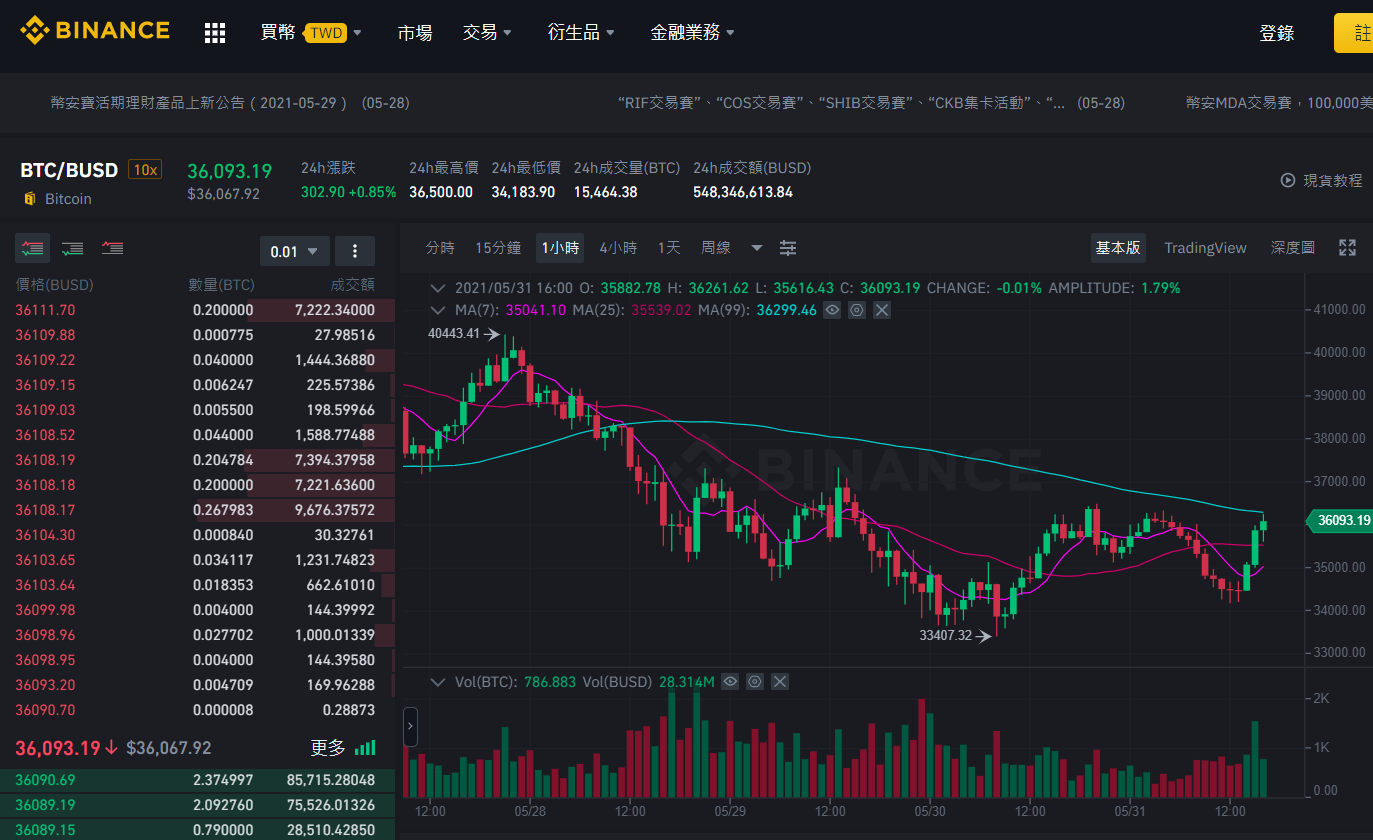This screenshot has width=1373, height=840.
Task: Open the 幣安寶活期理財產品上新公告 announcement
Action: click(230, 103)
